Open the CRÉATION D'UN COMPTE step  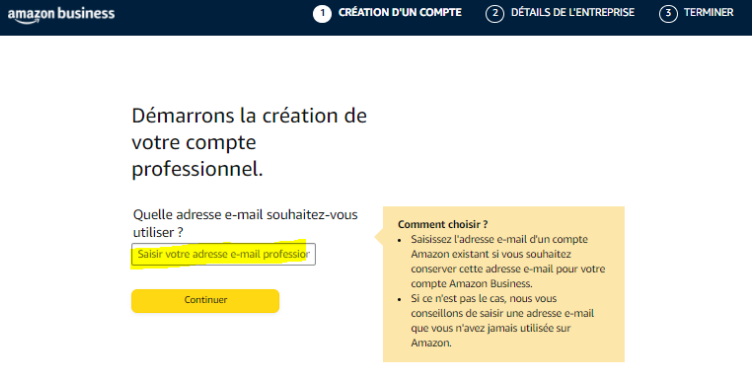[400, 12]
